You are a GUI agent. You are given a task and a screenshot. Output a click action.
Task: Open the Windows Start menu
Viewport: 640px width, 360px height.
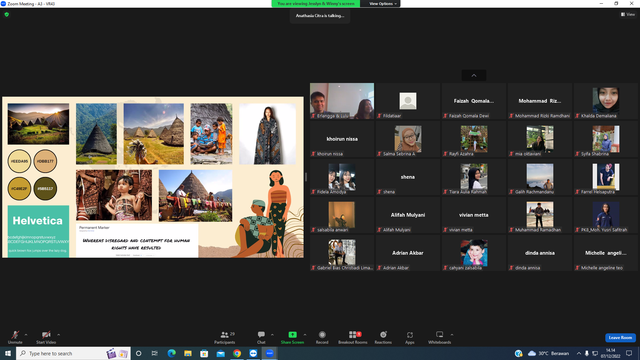8,353
